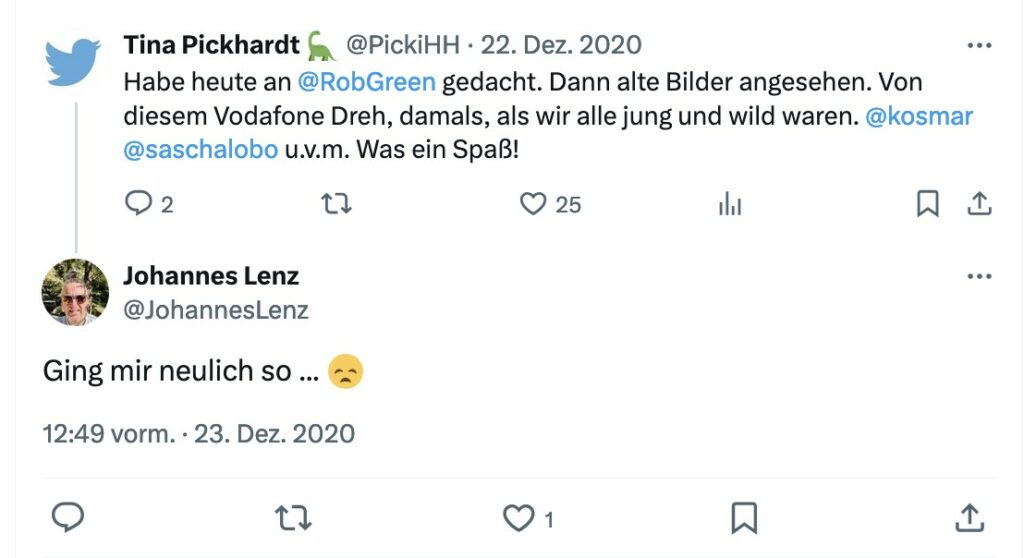
Task: Open the @kosmar profile mention
Action: [x=919, y=116]
